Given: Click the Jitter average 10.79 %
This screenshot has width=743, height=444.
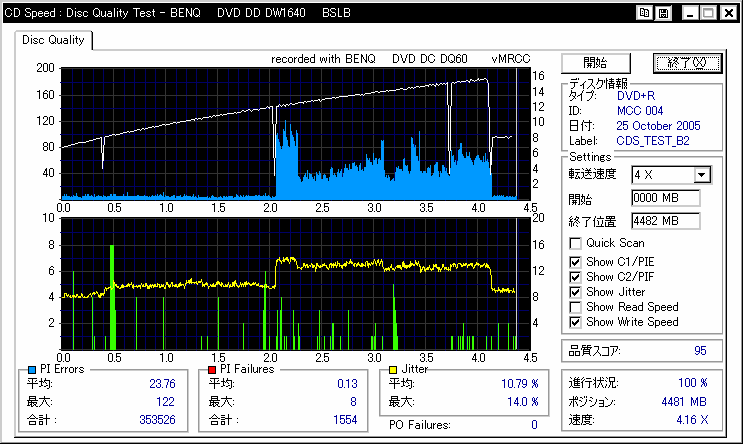Looking at the screenshot, I should click(520, 384).
